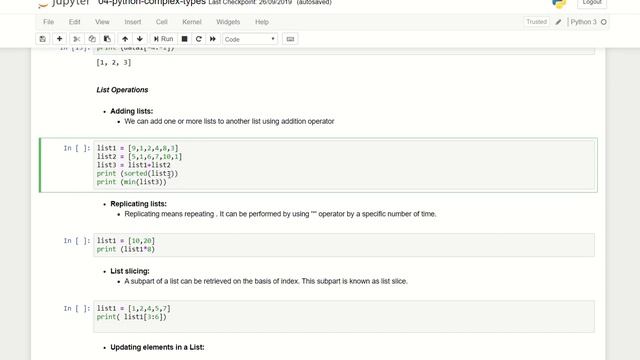Open the Insert menu
This screenshot has height=360, width=640.
tap(133, 22)
